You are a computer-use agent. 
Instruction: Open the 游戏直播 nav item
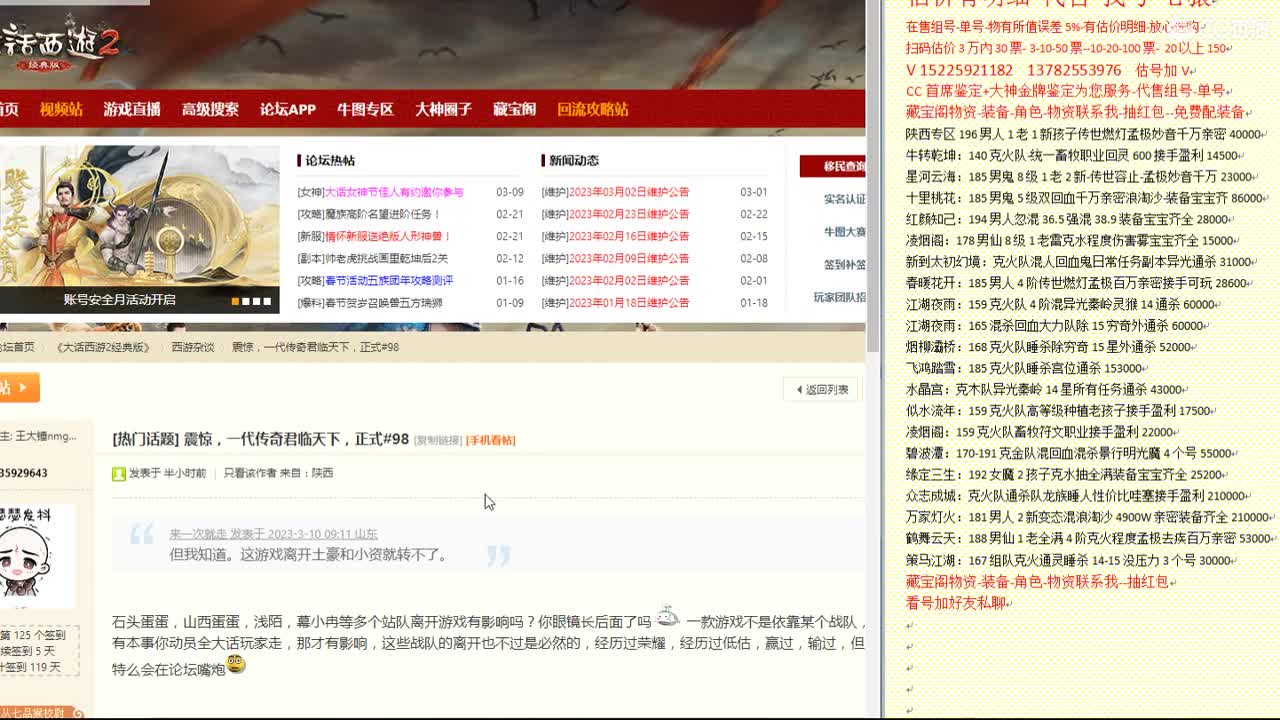tap(132, 110)
